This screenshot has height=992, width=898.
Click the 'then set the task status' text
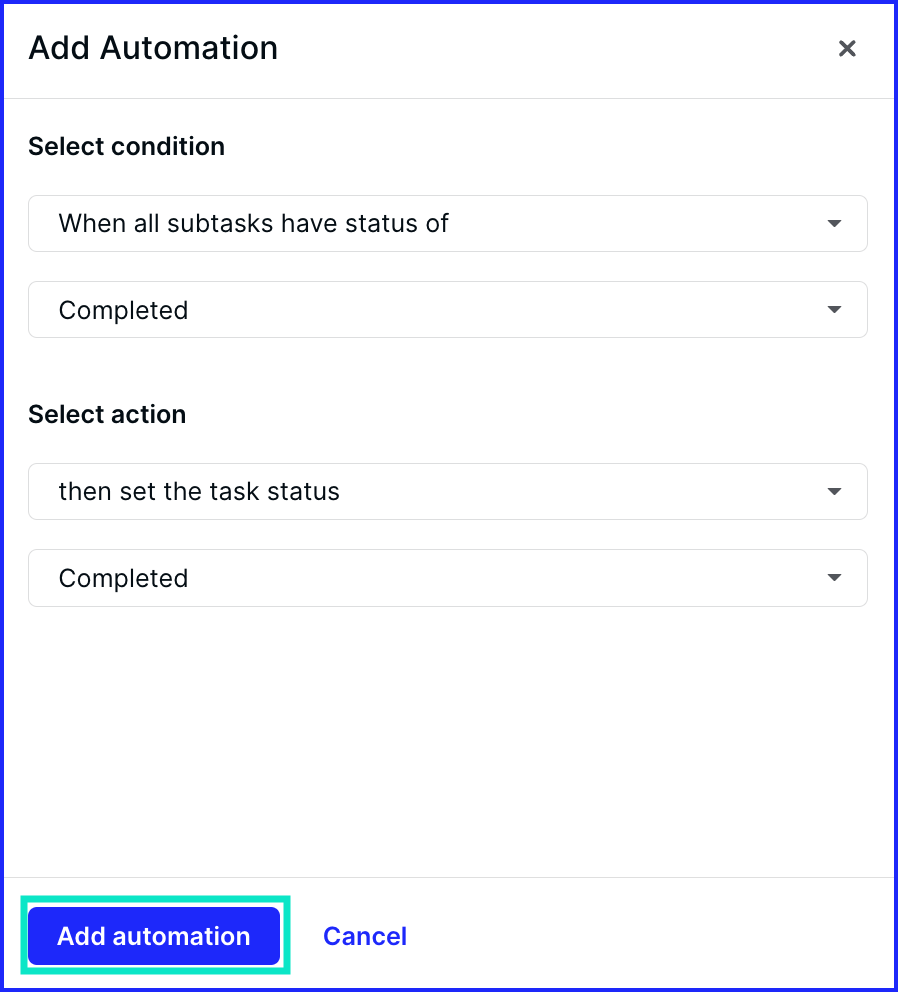click(x=199, y=492)
